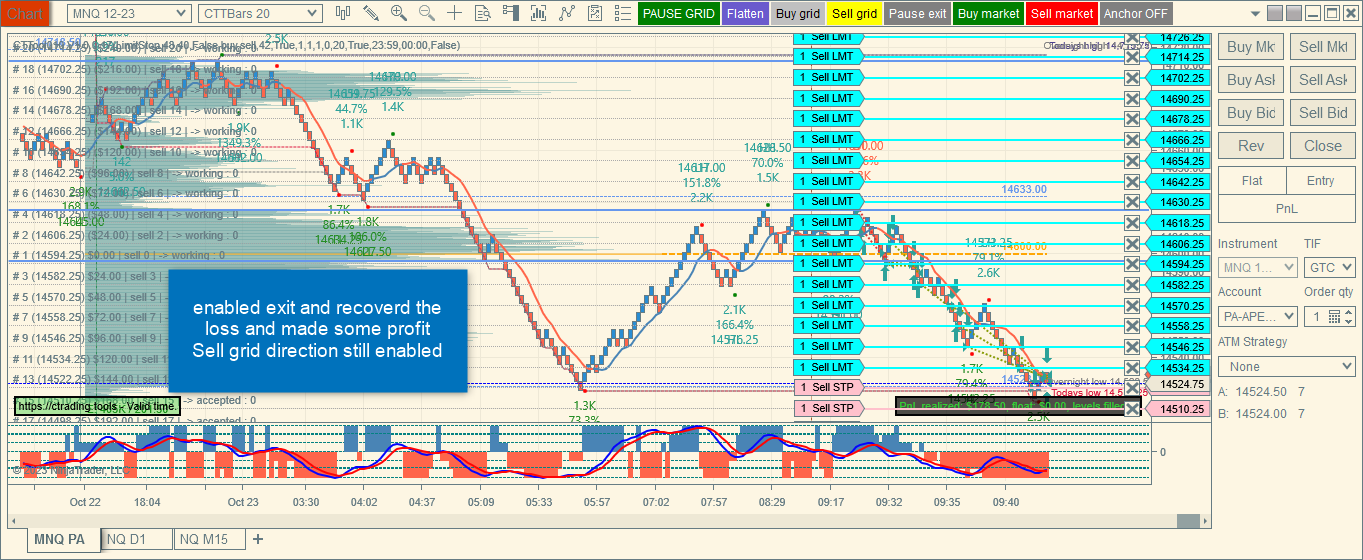The height and width of the screenshot is (560, 1363).
Task: Cancel the sell limit order at 14618.25
Action: pyautogui.click(x=1131, y=223)
